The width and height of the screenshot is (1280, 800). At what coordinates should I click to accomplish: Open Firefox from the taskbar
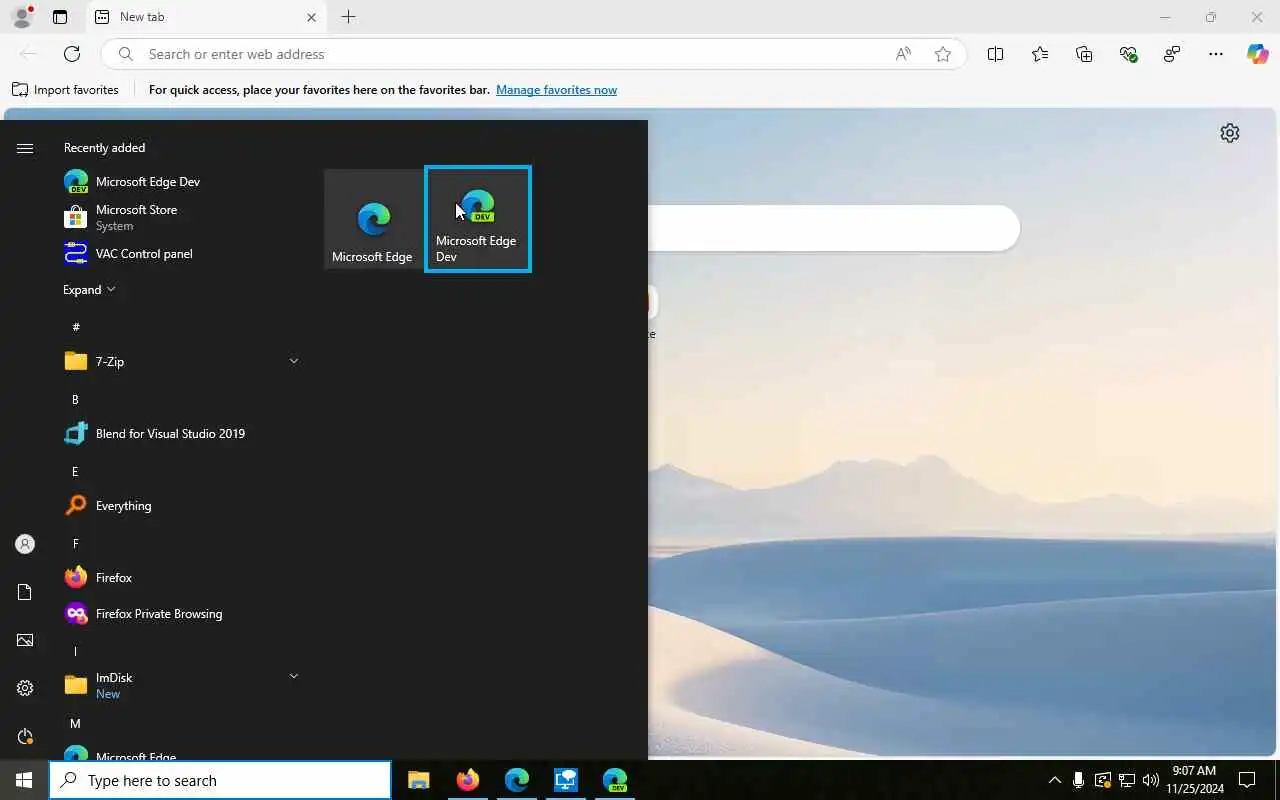point(468,780)
